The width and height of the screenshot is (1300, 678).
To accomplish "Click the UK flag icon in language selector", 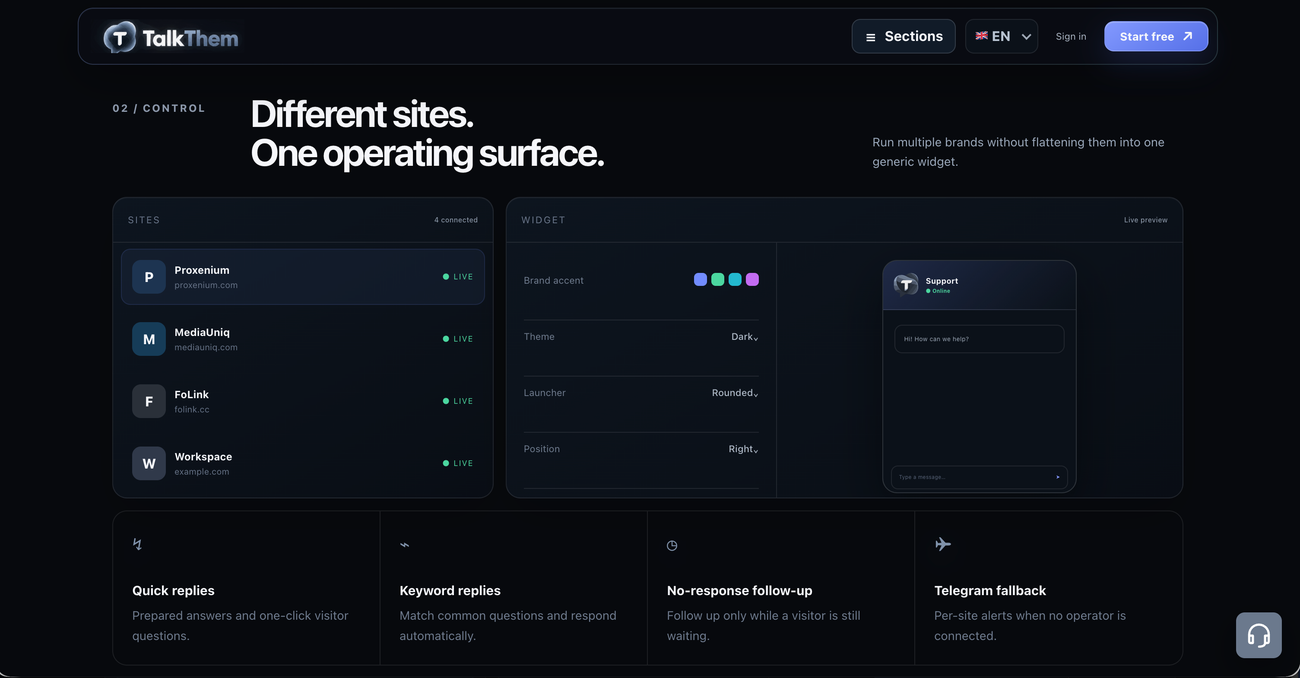I will pos(982,36).
